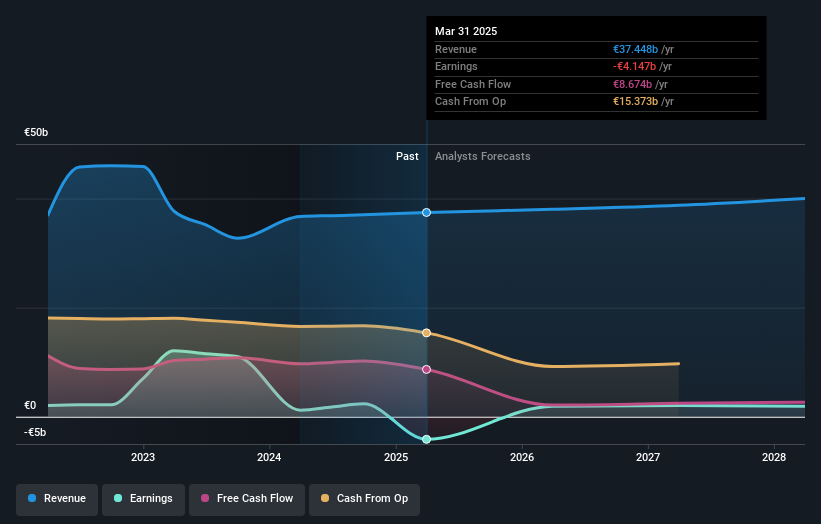Click the 2025 axis label

pyautogui.click(x=396, y=458)
